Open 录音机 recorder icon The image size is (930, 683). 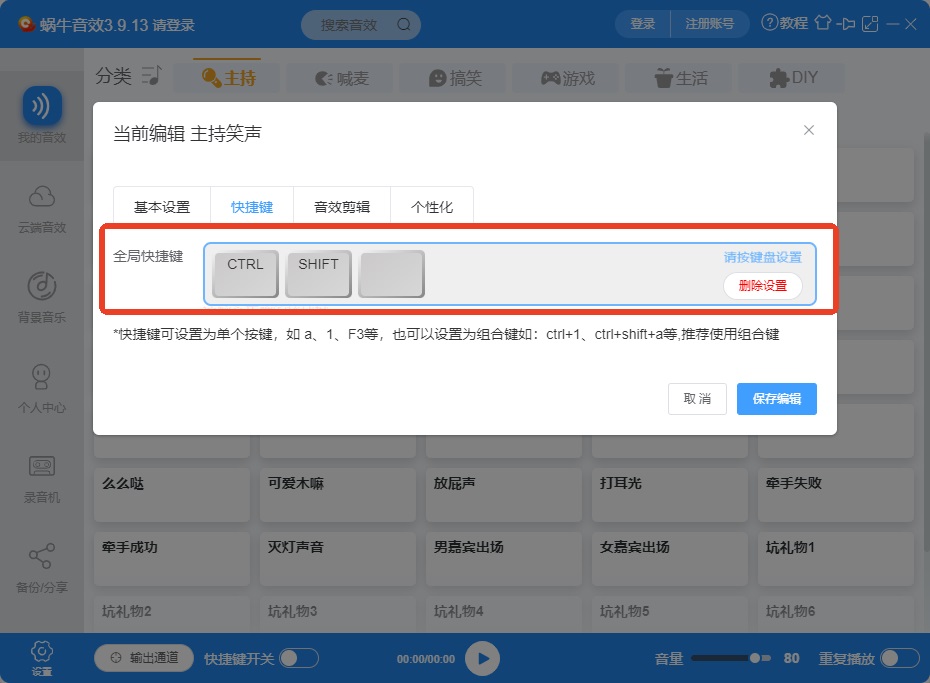(42, 467)
